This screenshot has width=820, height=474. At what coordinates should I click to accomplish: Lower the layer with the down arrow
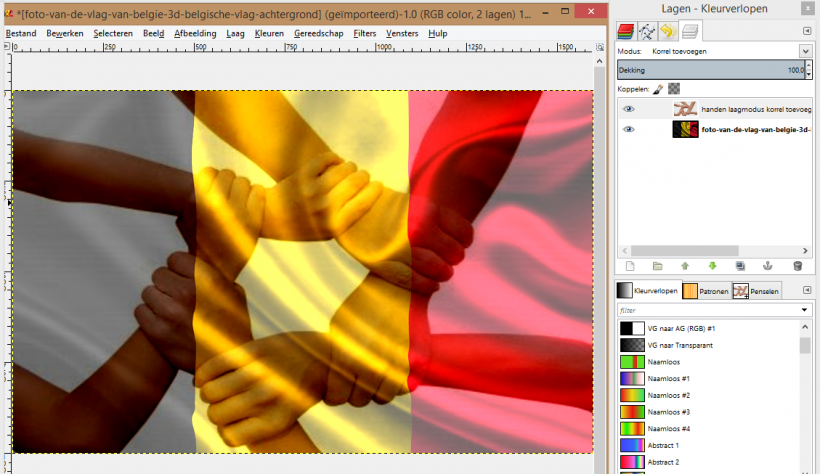pos(713,266)
